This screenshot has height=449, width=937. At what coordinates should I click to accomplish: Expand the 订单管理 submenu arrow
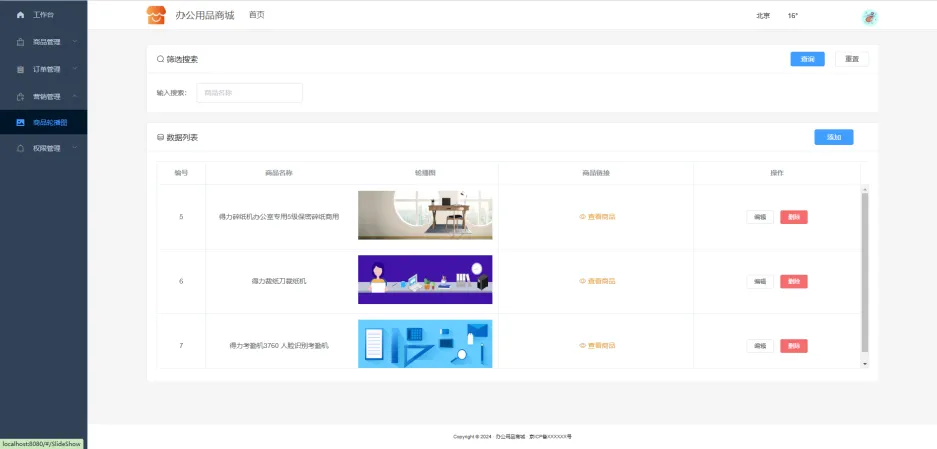[x=75, y=69]
